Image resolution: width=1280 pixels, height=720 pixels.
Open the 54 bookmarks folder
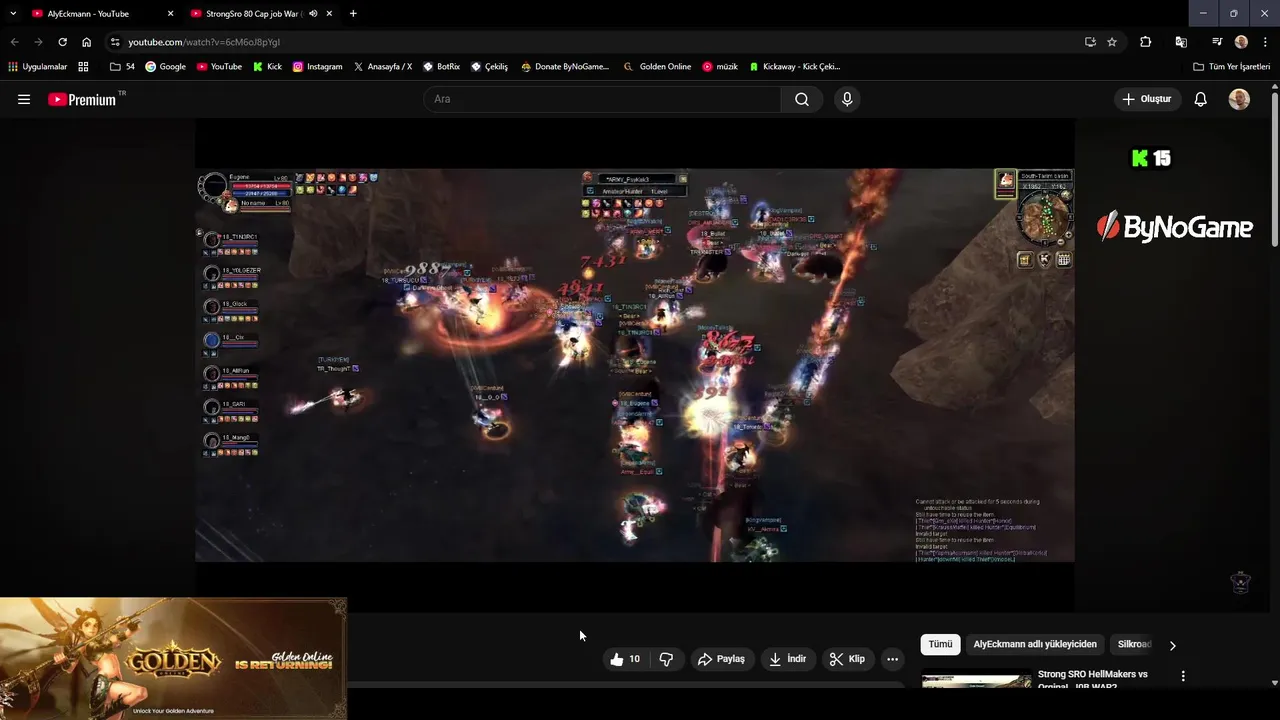(122, 67)
